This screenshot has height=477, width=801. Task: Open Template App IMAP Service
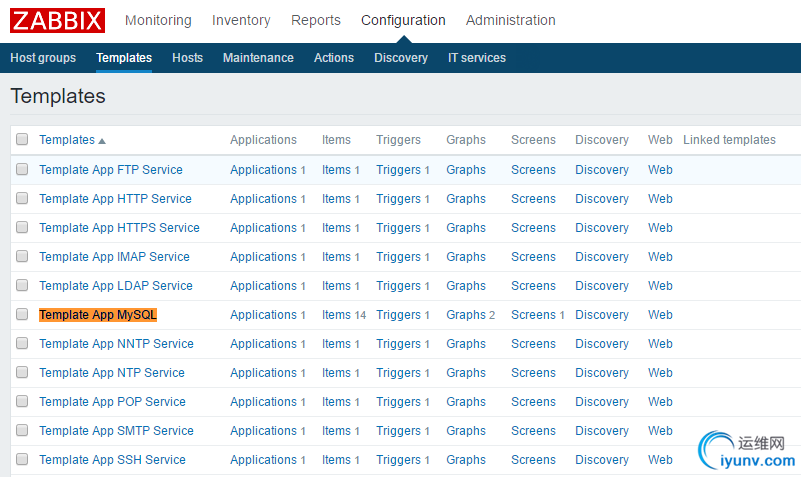[x=114, y=257]
